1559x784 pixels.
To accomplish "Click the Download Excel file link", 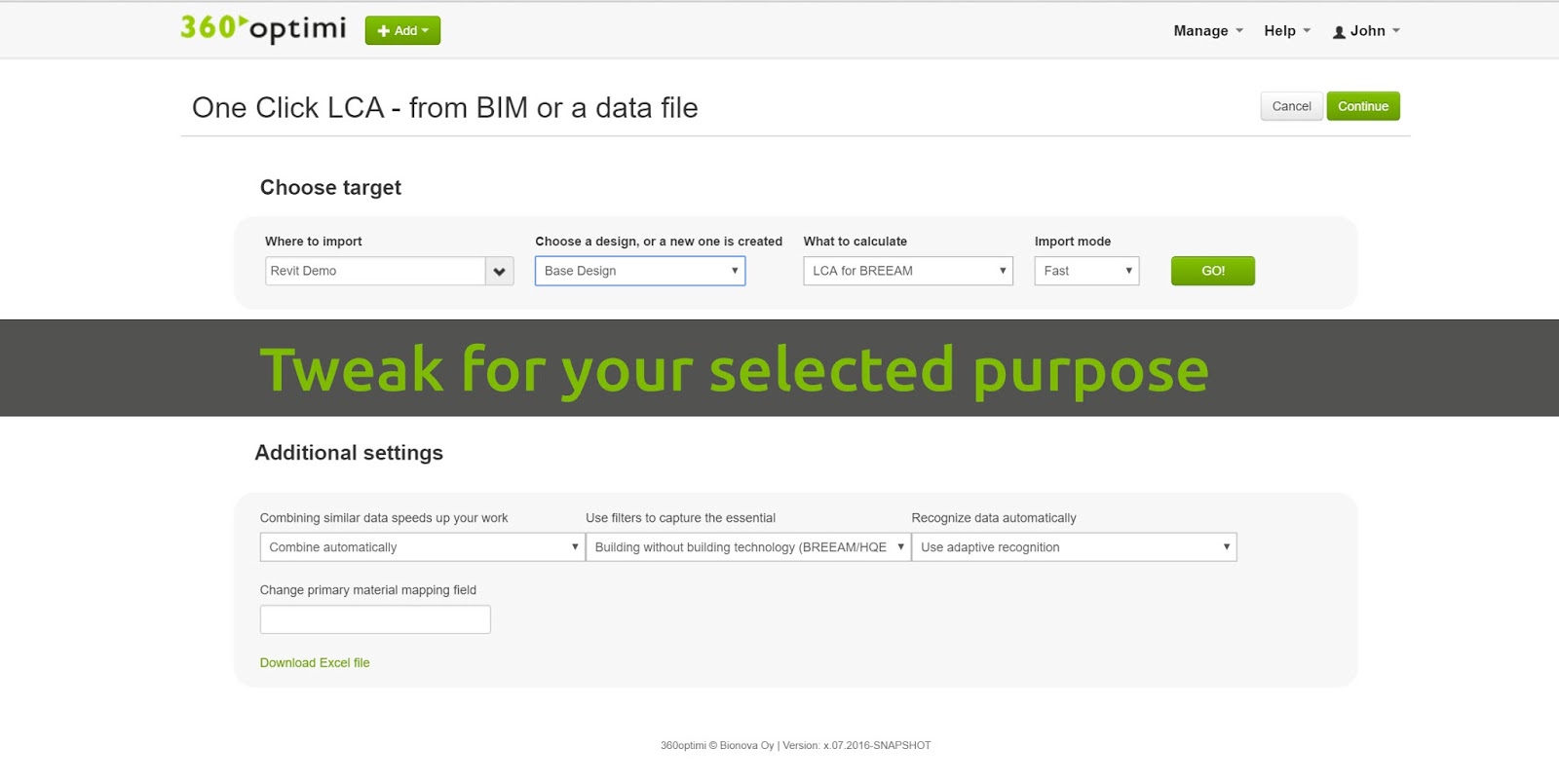I will (x=314, y=662).
